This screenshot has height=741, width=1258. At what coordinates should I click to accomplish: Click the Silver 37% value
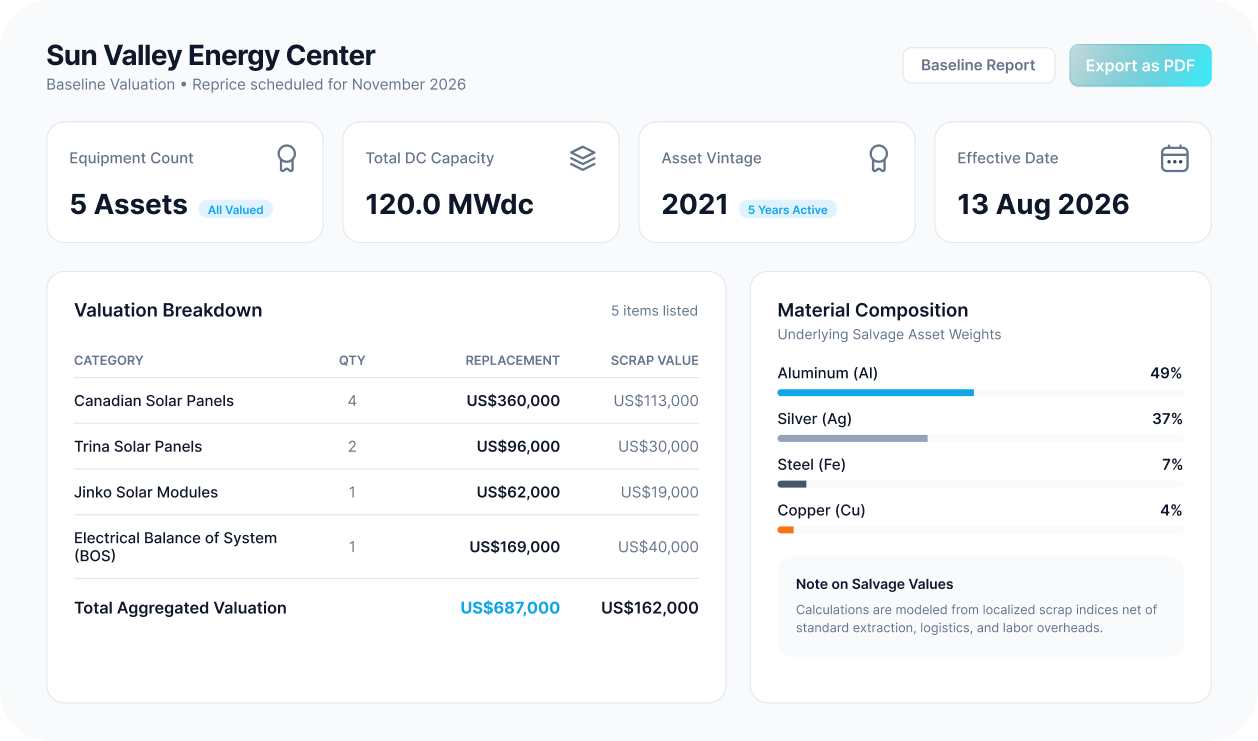1167,419
